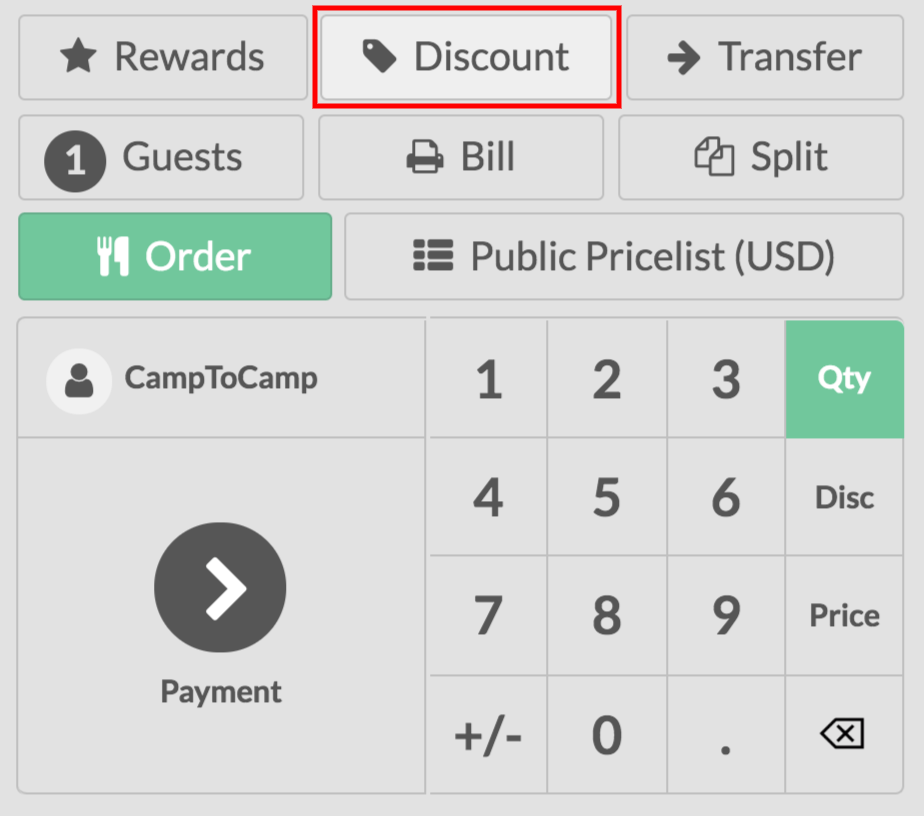Open the Discount dialog
The image size is (924, 816).
point(466,57)
